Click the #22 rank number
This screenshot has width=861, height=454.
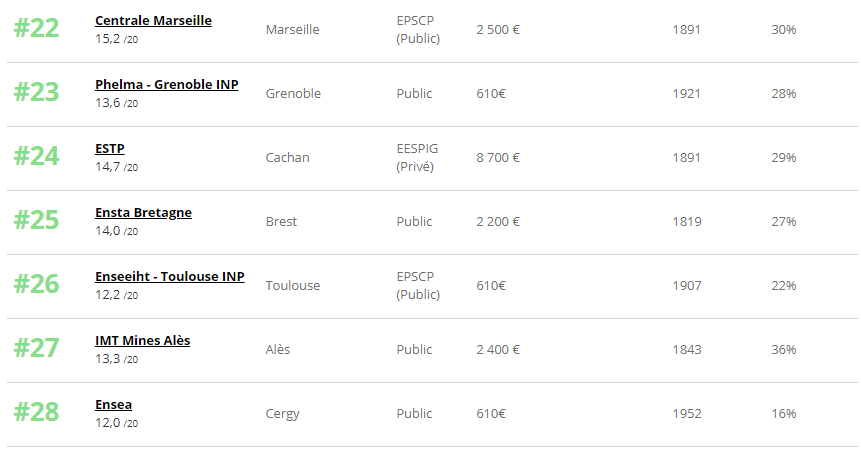36,28
